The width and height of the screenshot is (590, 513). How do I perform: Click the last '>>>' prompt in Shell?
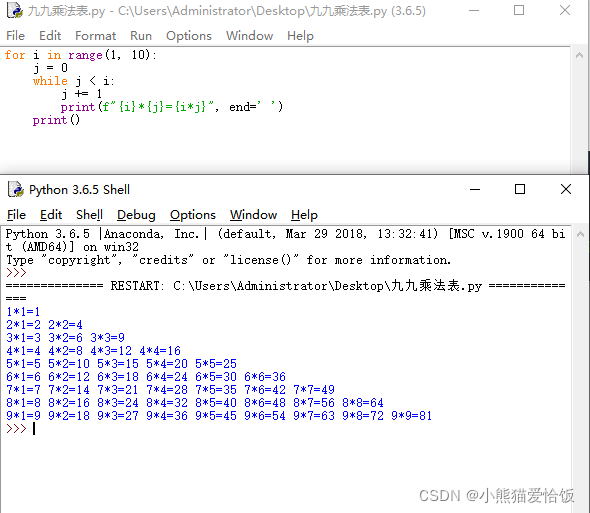coord(16,429)
